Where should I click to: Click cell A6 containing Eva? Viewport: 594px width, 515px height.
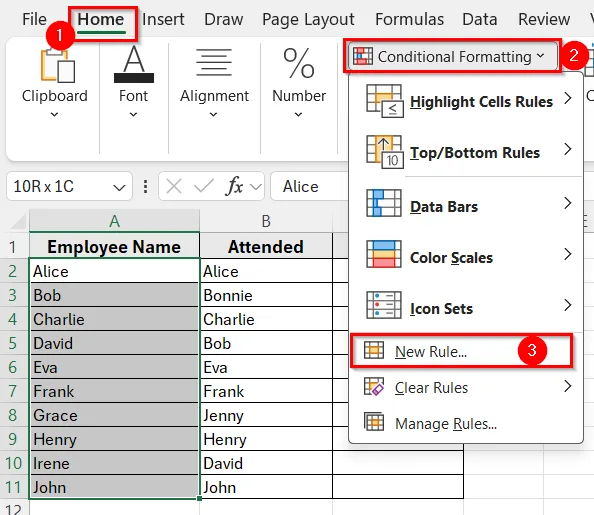point(114,367)
